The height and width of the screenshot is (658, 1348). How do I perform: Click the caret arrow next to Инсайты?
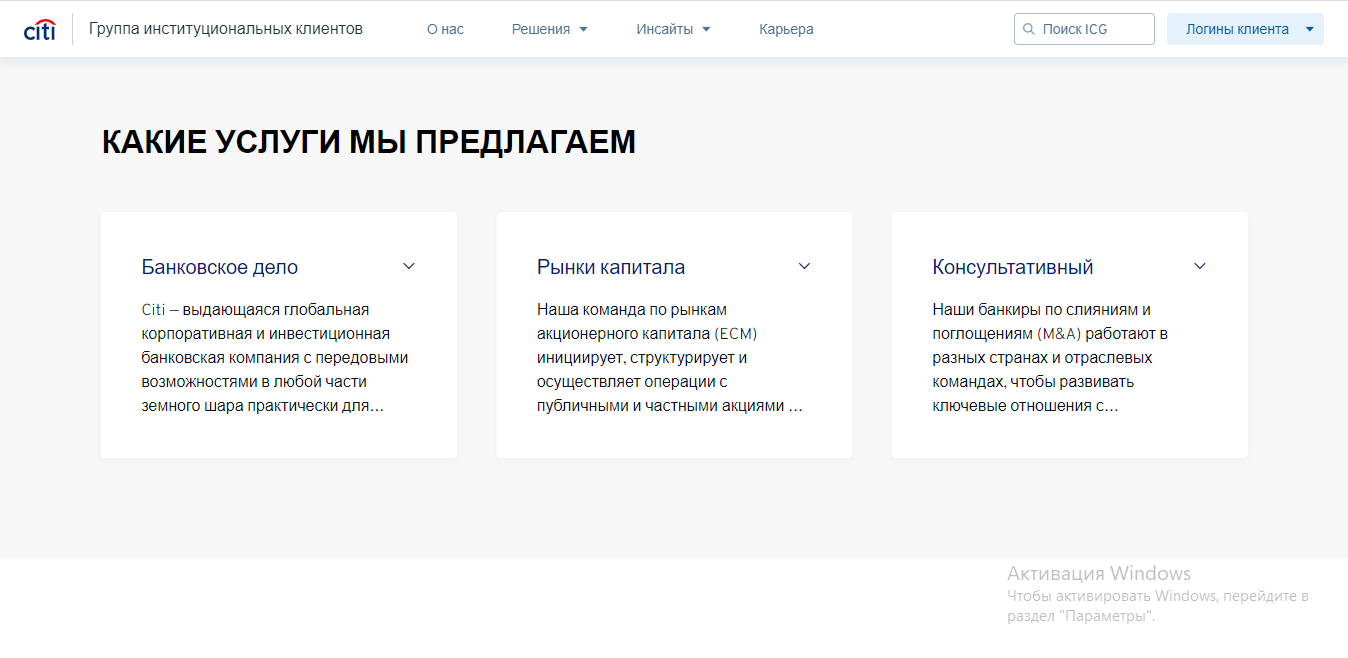706,30
